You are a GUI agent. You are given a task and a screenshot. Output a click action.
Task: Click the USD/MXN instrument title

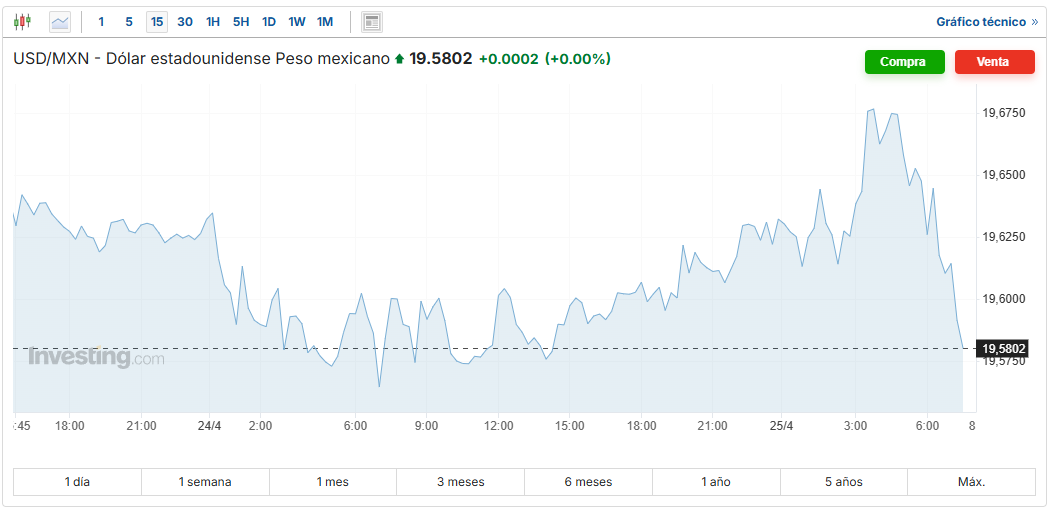click(x=201, y=59)
